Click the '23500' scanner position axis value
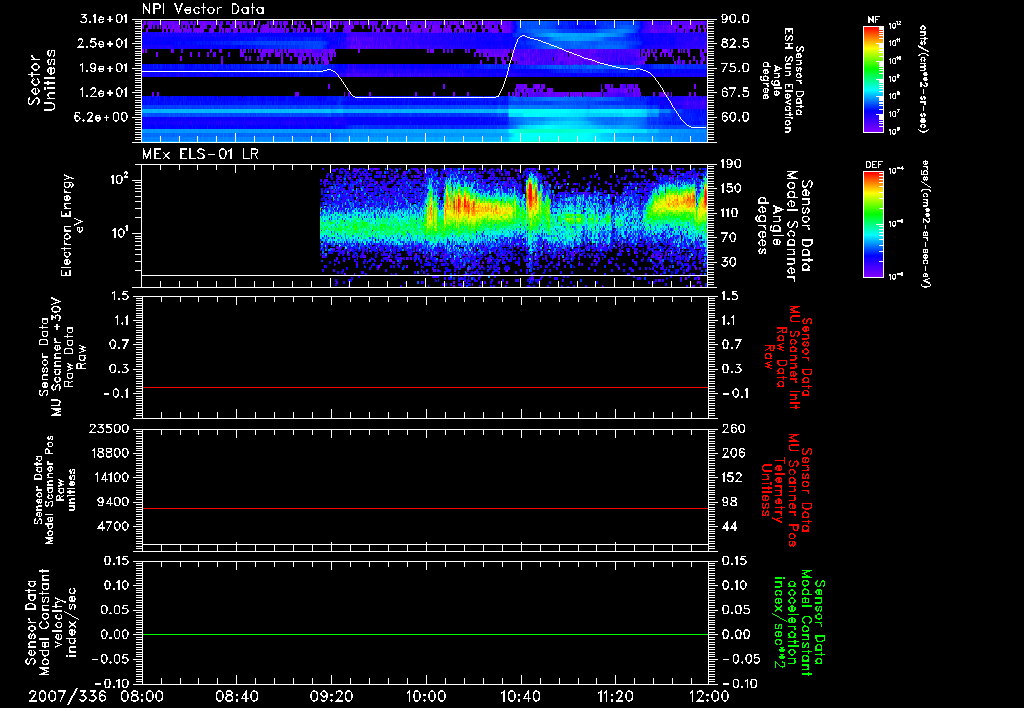 [x=110, y=429]
